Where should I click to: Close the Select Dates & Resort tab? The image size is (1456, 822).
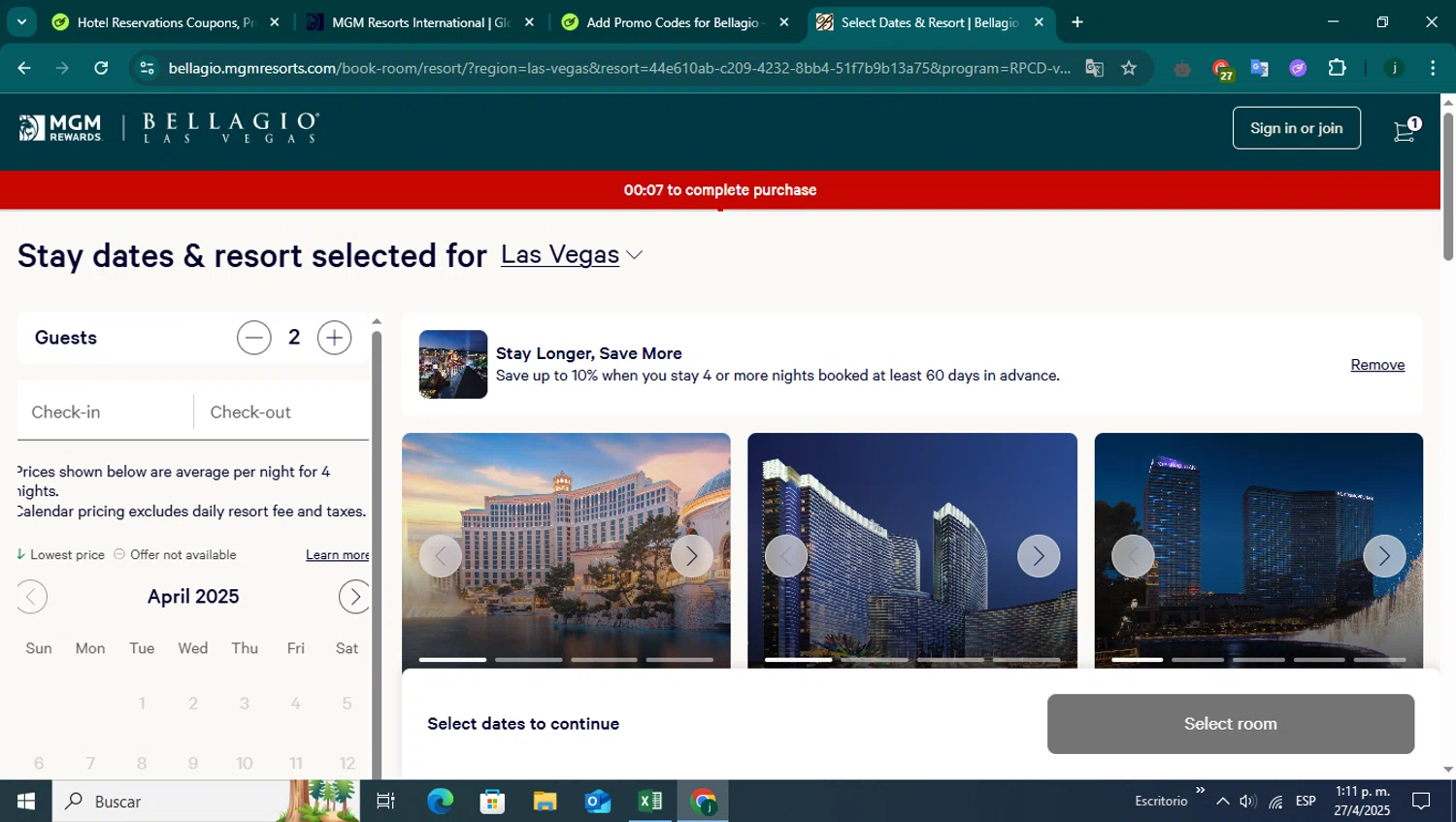1039,22
